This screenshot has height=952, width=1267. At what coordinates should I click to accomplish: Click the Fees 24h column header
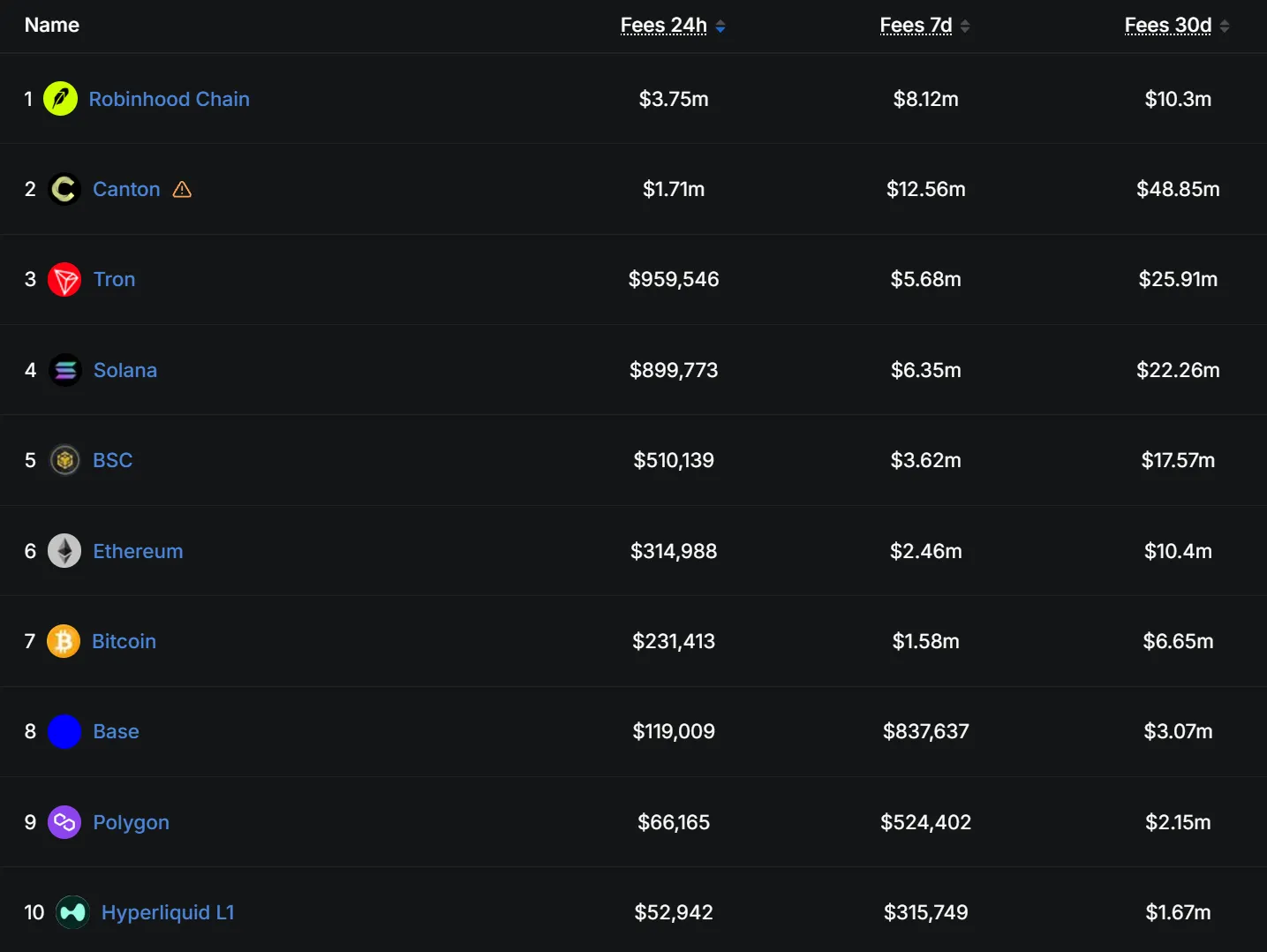[x=664, y=26]
